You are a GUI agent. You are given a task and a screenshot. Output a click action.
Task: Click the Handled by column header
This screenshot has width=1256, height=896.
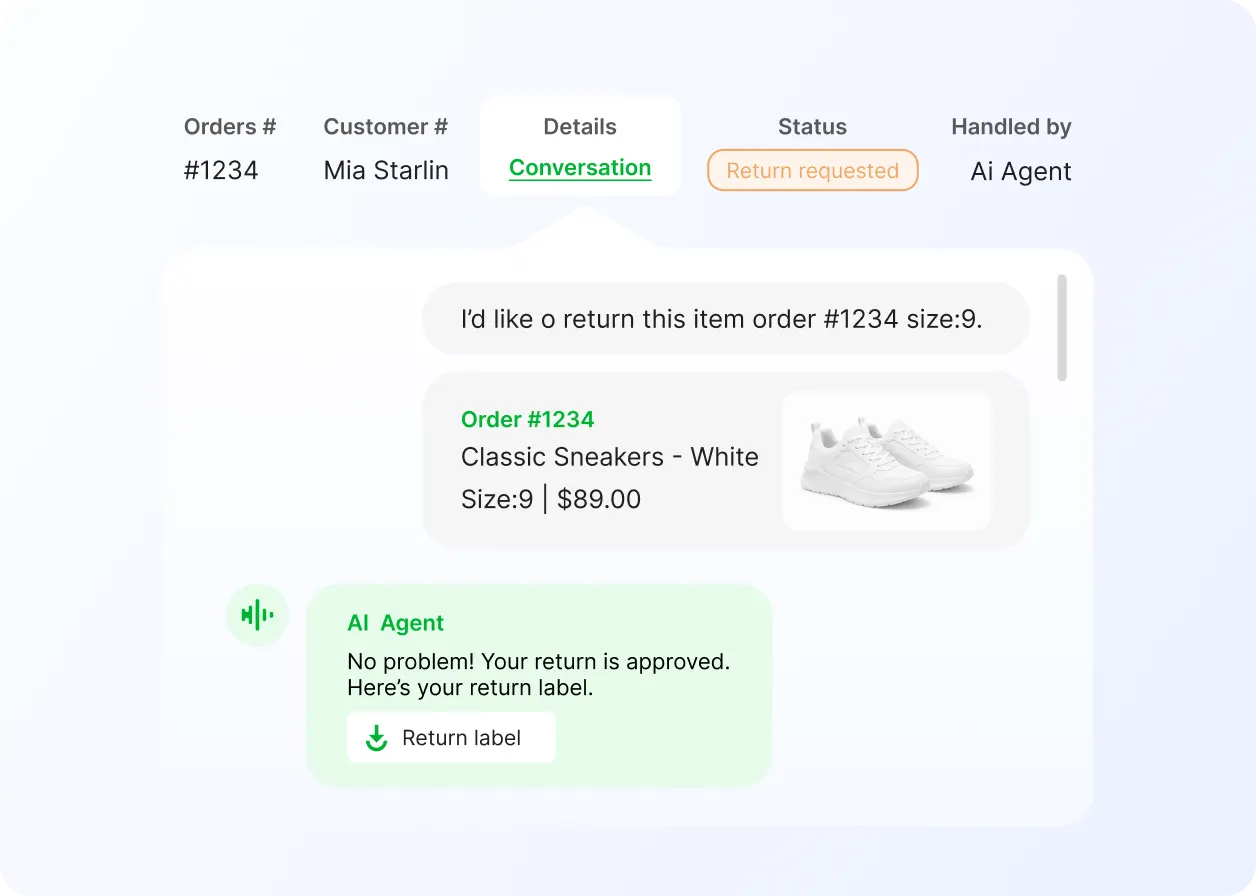pyautogui.click(x=1011, y=127)
